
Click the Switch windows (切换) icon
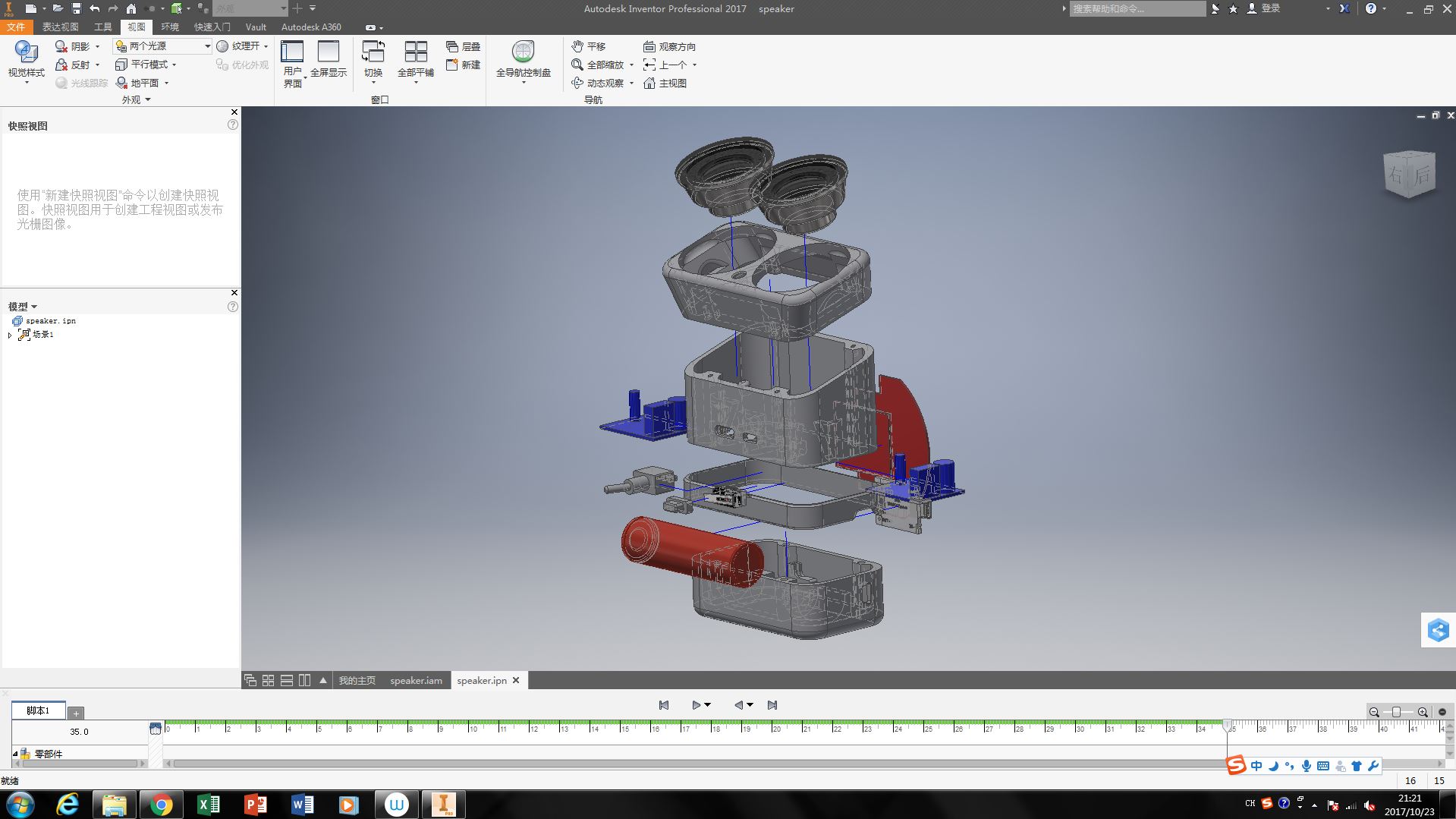[x=373, y=52]
